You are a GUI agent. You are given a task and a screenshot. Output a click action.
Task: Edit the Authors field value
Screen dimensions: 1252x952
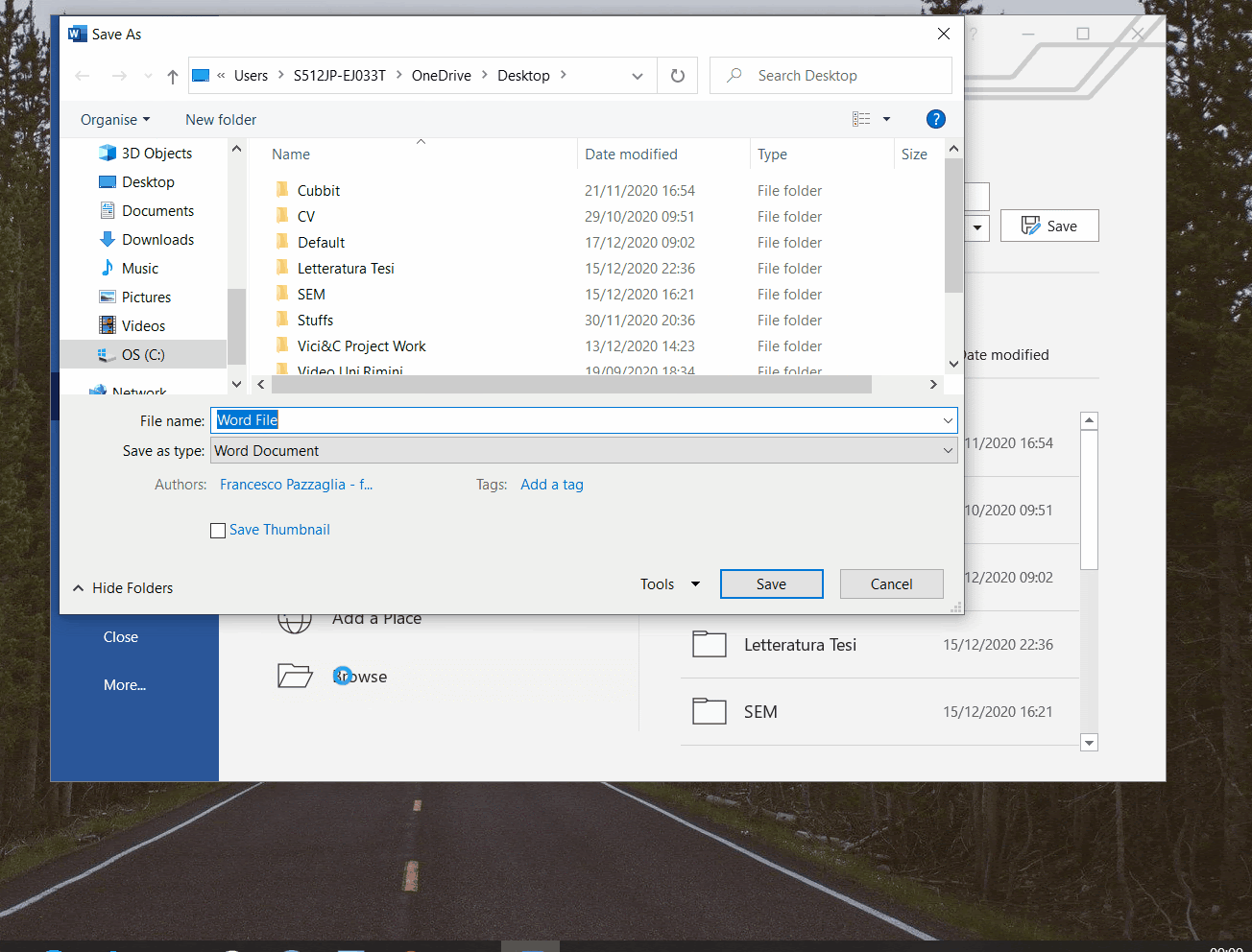point(296,485)
